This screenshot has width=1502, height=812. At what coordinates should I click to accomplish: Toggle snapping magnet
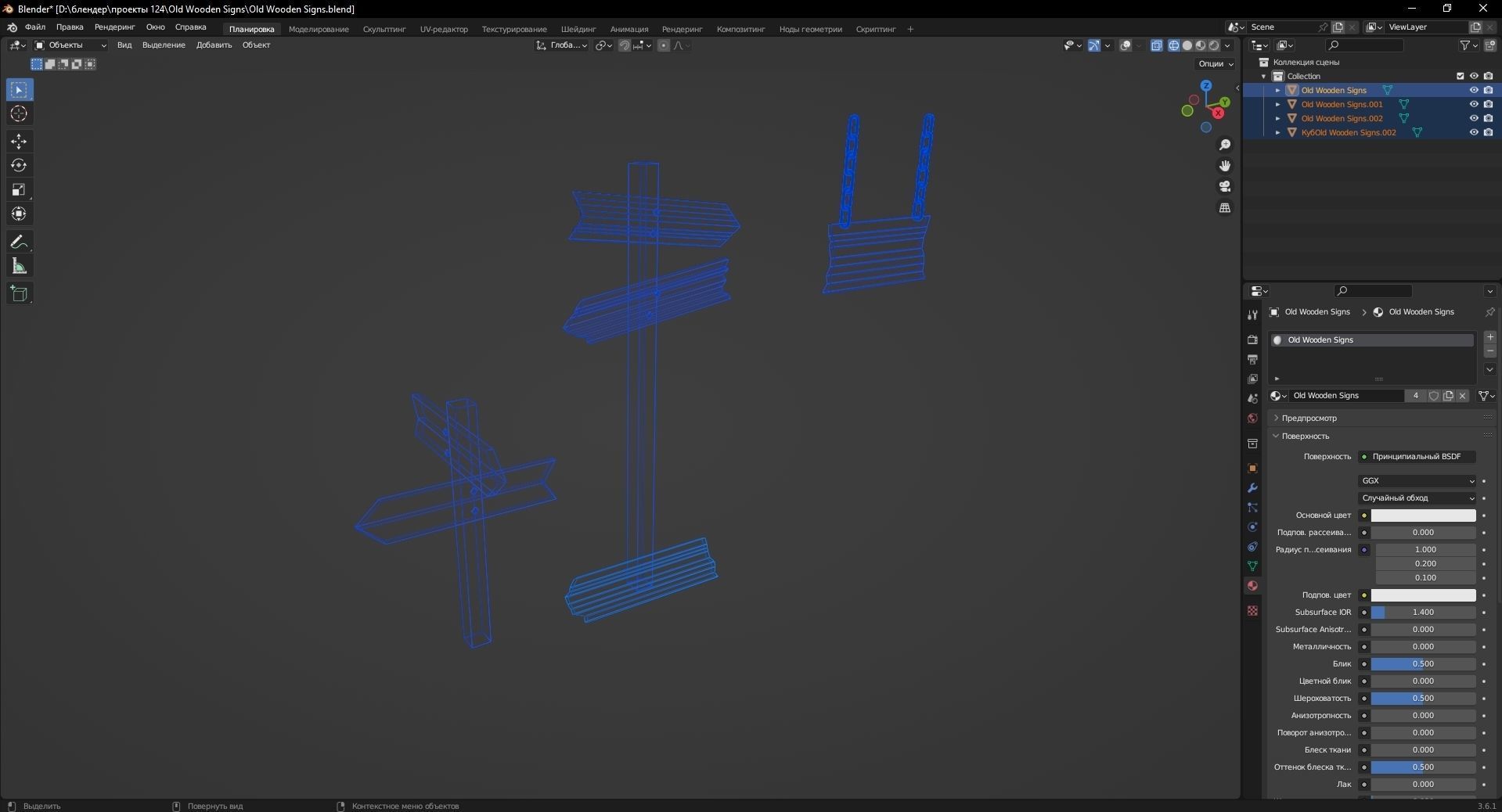pos(624,45)
